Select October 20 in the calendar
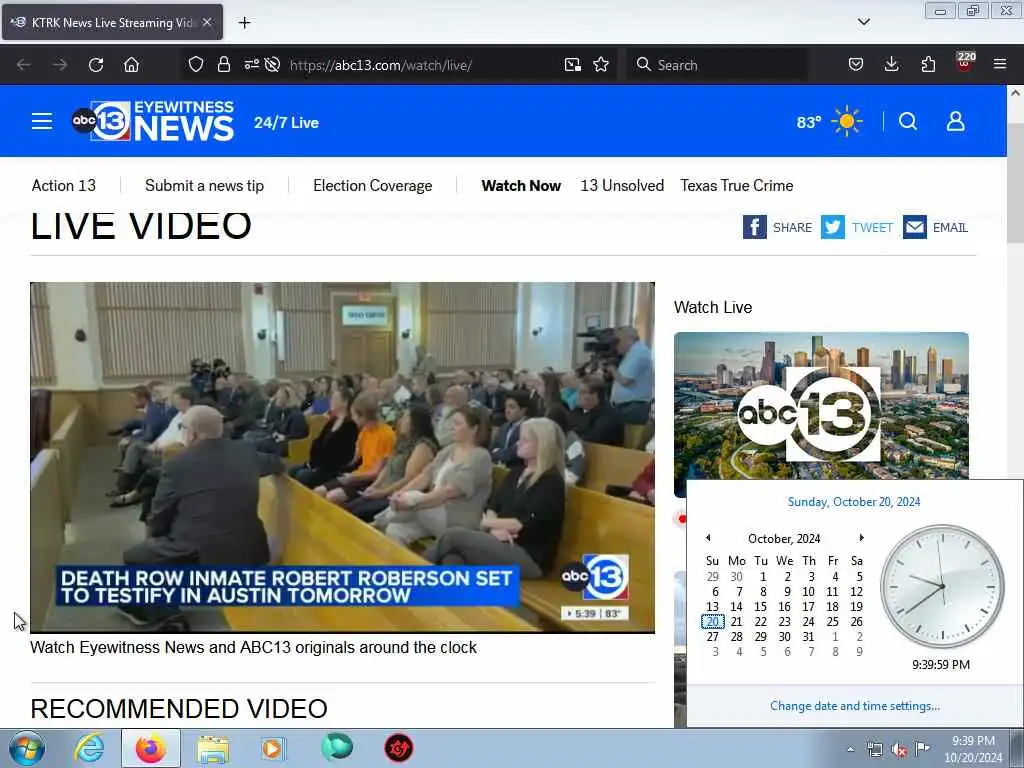Viewport: 1024px width, 768px height. point(712,622)
